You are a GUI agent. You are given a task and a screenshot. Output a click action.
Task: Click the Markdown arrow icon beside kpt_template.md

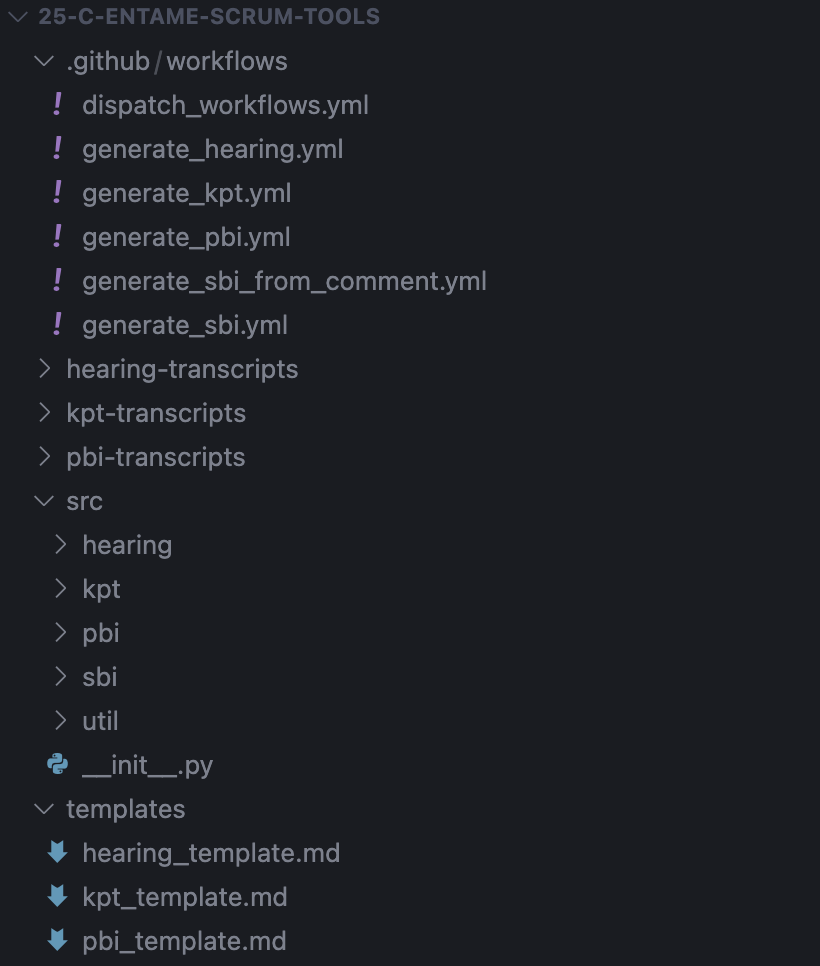coord(57,896)
